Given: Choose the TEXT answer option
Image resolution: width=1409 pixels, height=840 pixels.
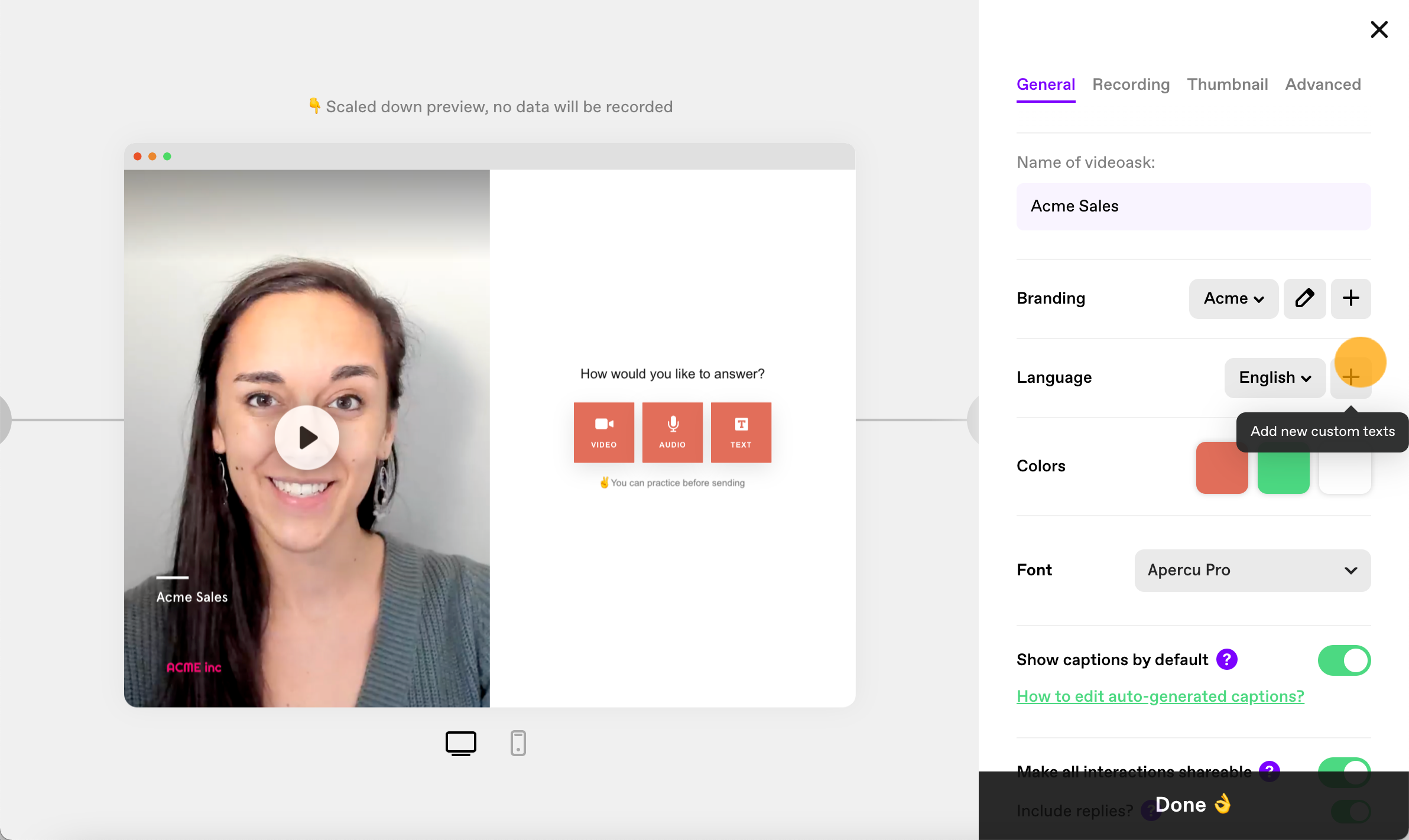Looking at the screenshot, I should point(741,432).
